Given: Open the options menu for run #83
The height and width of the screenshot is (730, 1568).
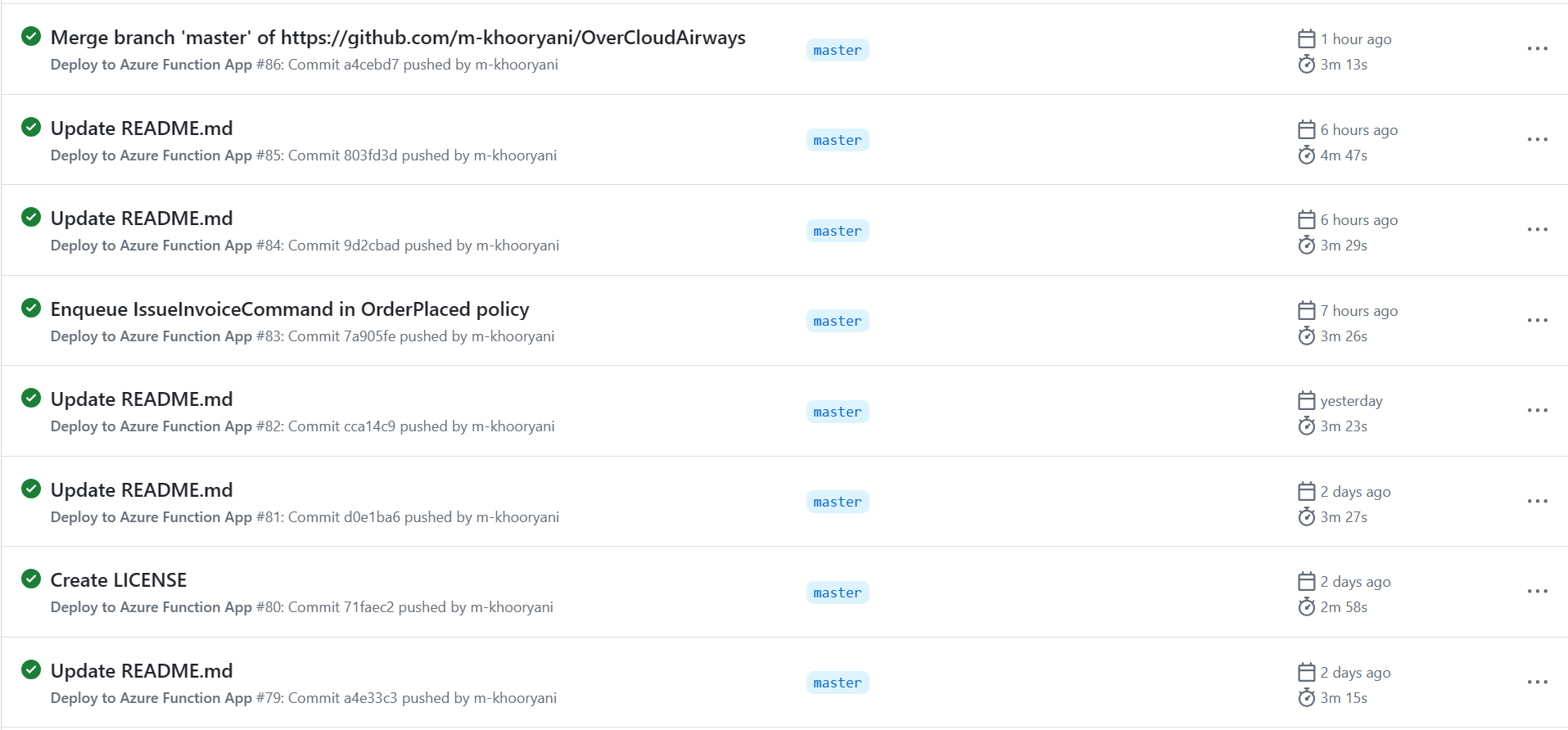Looking at the screenshot, I should click(1537, 320).
